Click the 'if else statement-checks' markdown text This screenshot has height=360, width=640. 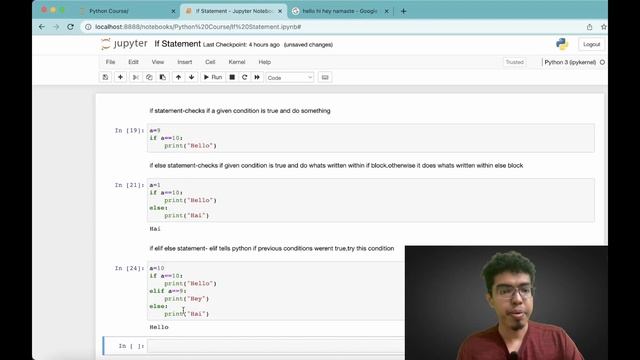click(336, 165)
